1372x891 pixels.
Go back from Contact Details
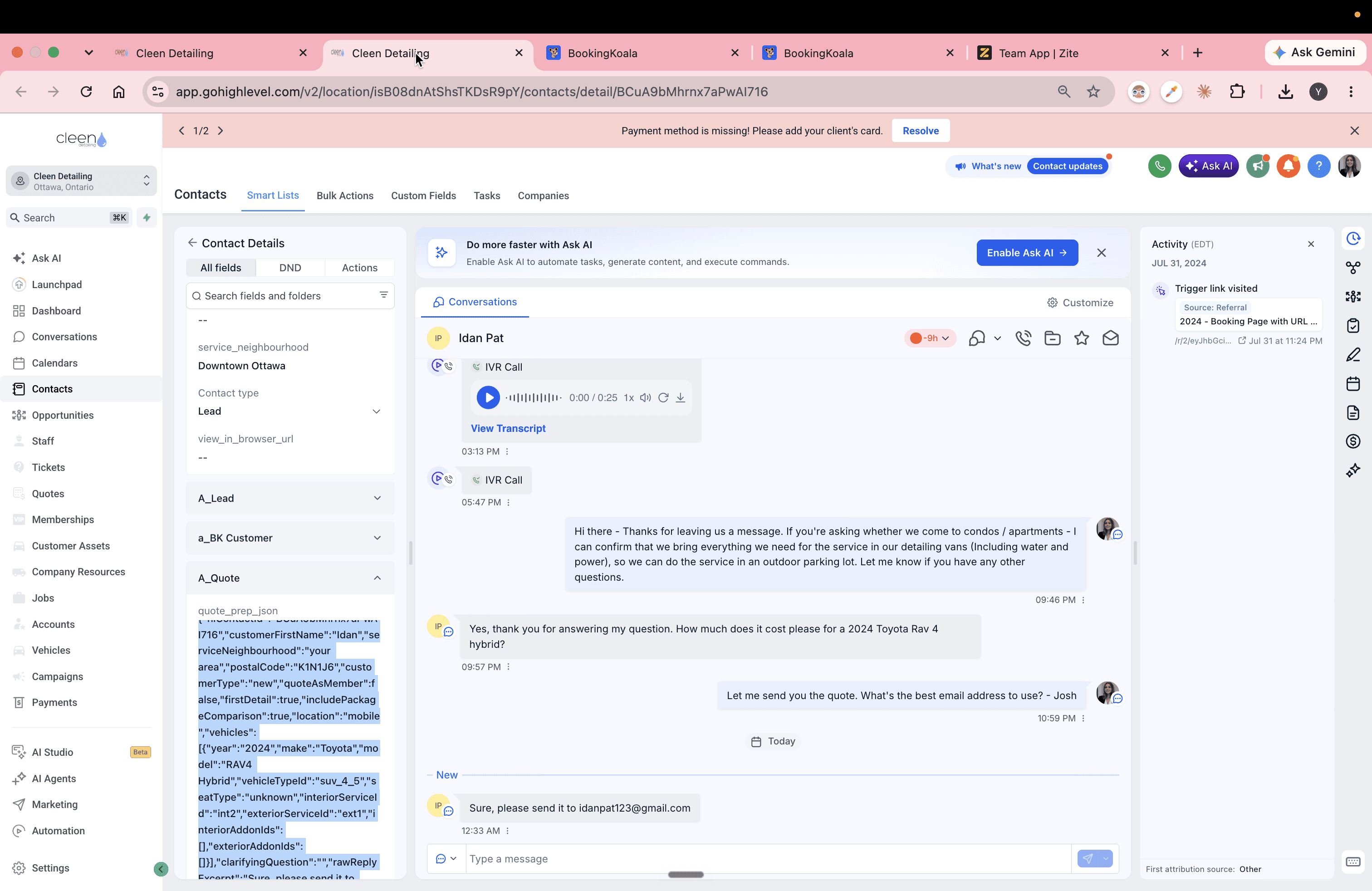coord(192,243)
